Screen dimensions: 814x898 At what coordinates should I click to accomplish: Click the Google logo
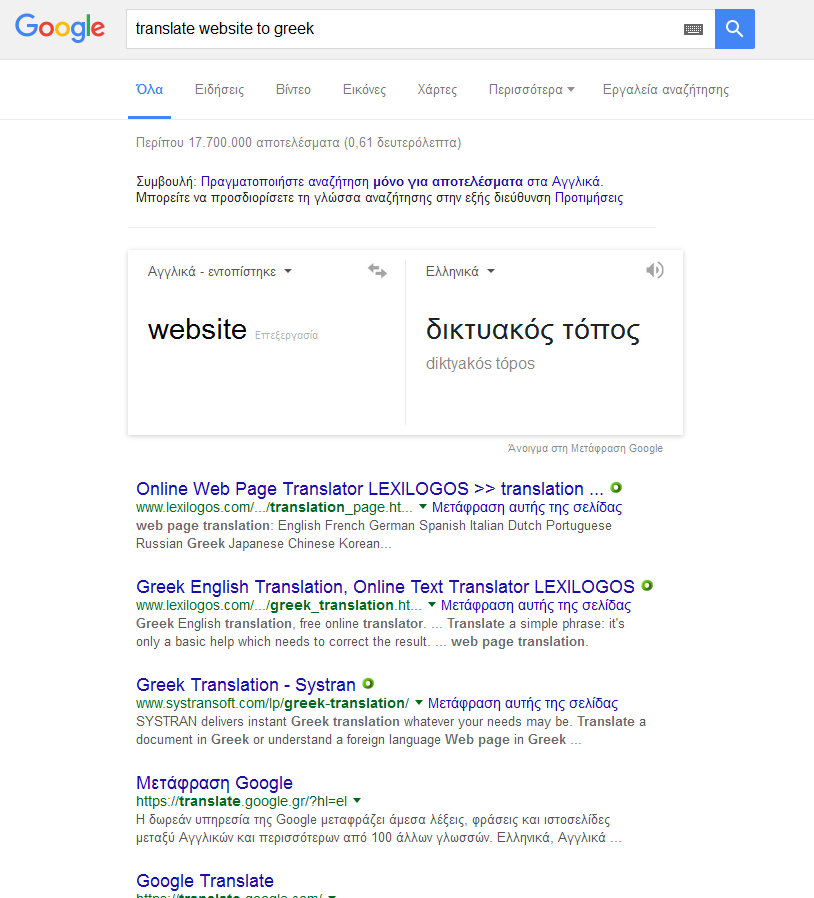[60, 28]
